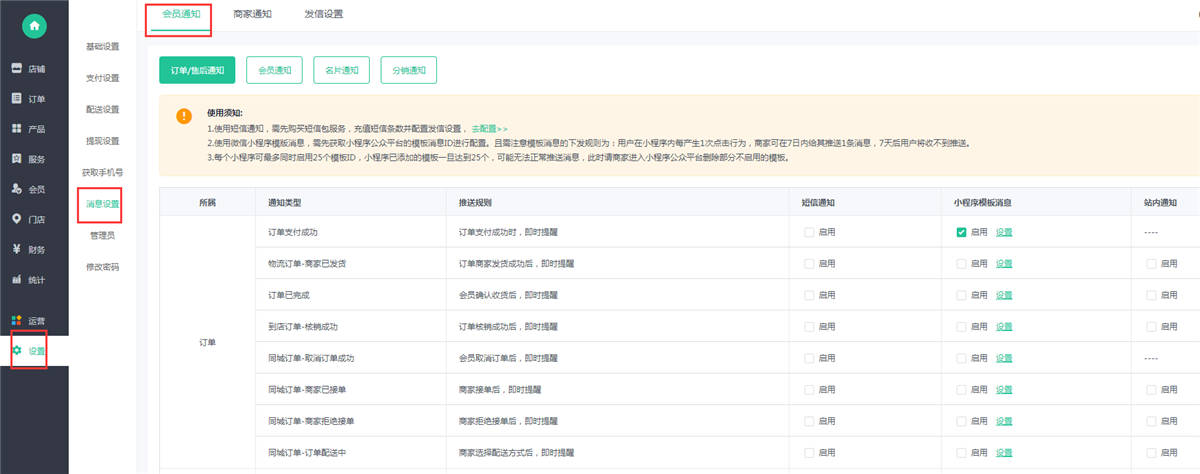Viewport: 1200px width, 474px height.
Task: Open 产品 section in the sidebar
Action: coord(28,129)
